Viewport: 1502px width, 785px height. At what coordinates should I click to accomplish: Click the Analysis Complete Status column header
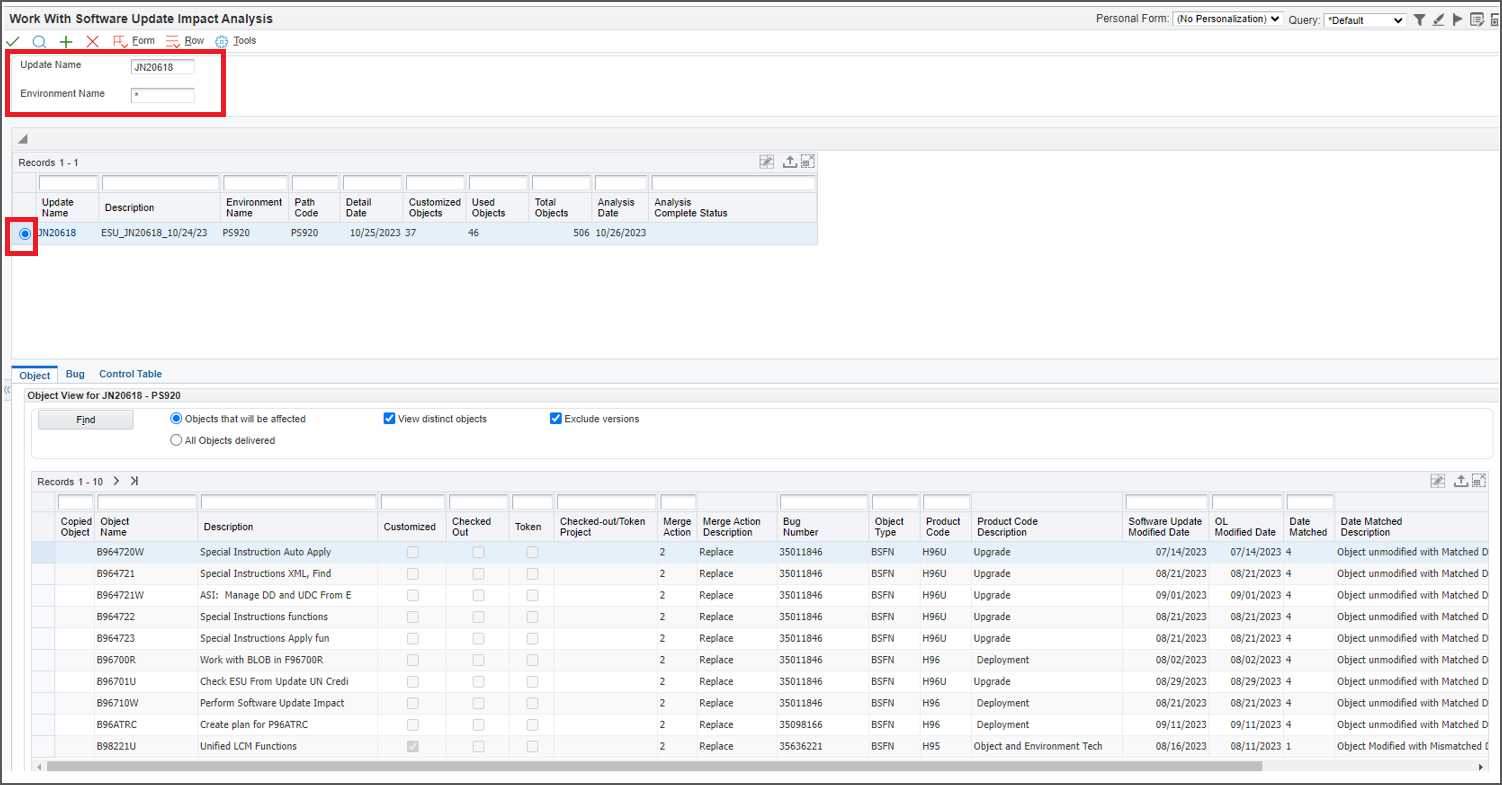691,208
